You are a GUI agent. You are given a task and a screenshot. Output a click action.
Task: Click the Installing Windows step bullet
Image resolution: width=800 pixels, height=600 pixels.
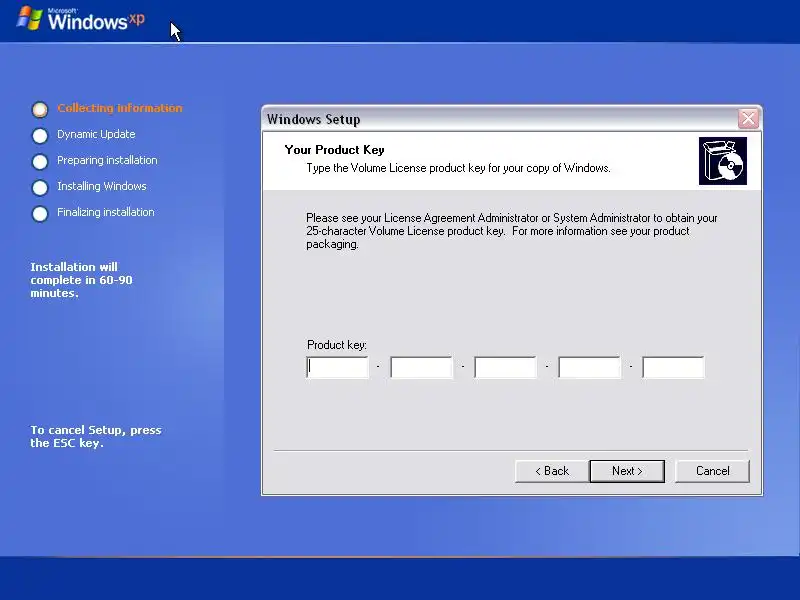pos(40,187)
